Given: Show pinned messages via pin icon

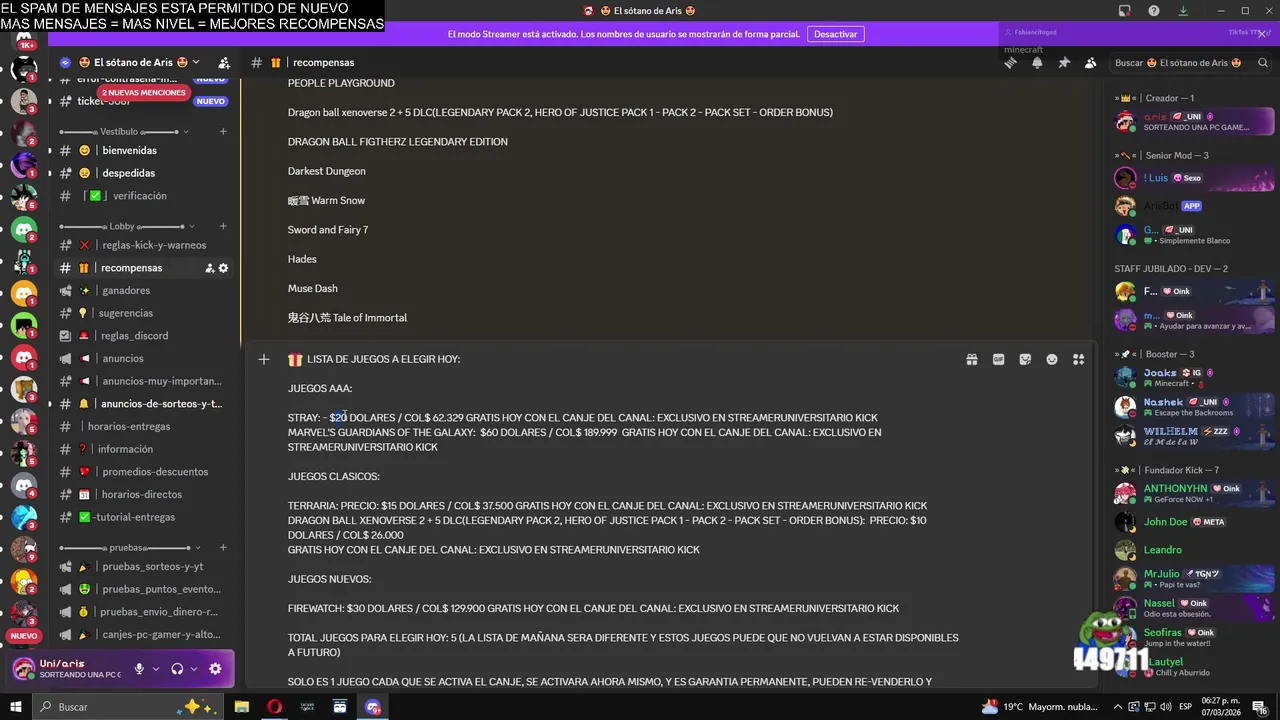Looking at the screenshot, I should pyautogui.click(x=1064, y=62).
